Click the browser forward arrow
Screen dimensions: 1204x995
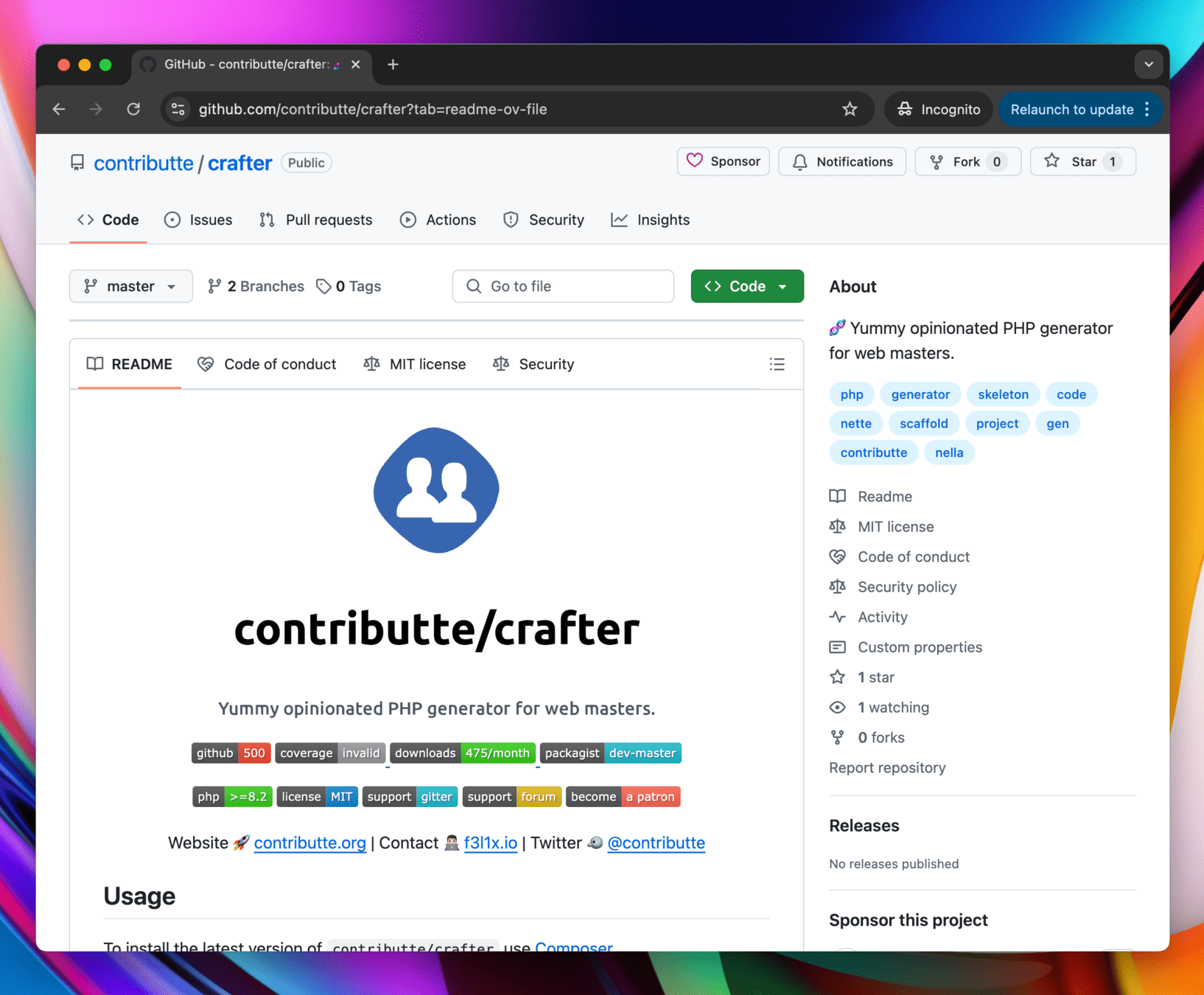(96, 109)
